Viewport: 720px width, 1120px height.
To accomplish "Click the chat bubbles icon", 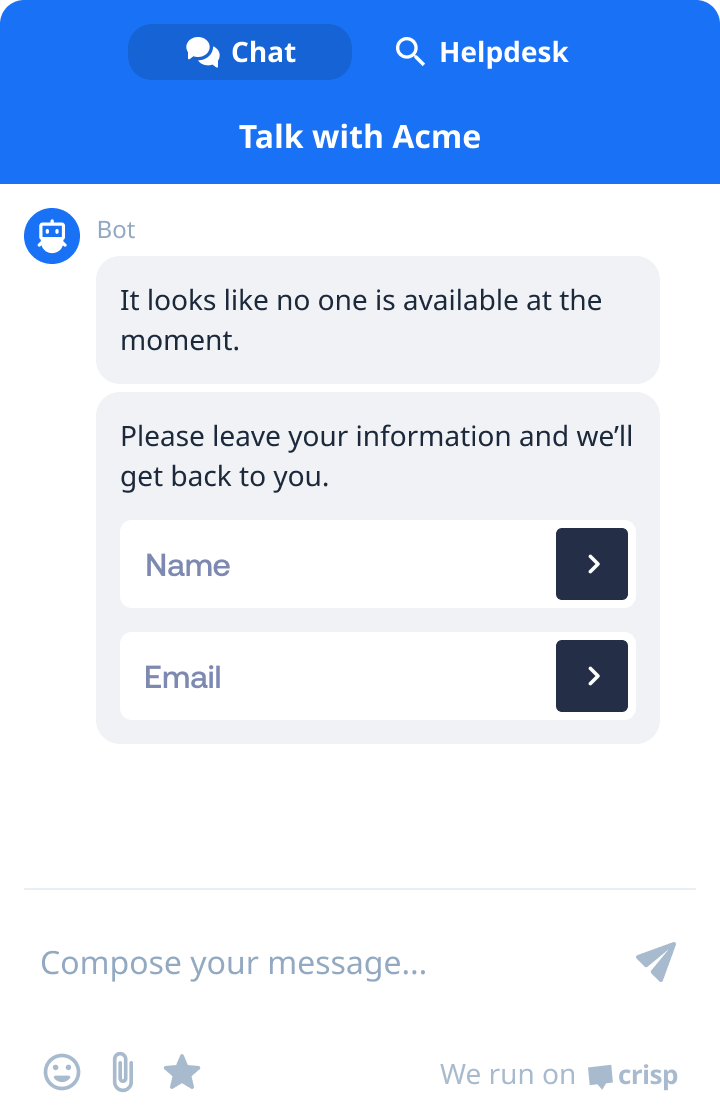I will point(202,51).
